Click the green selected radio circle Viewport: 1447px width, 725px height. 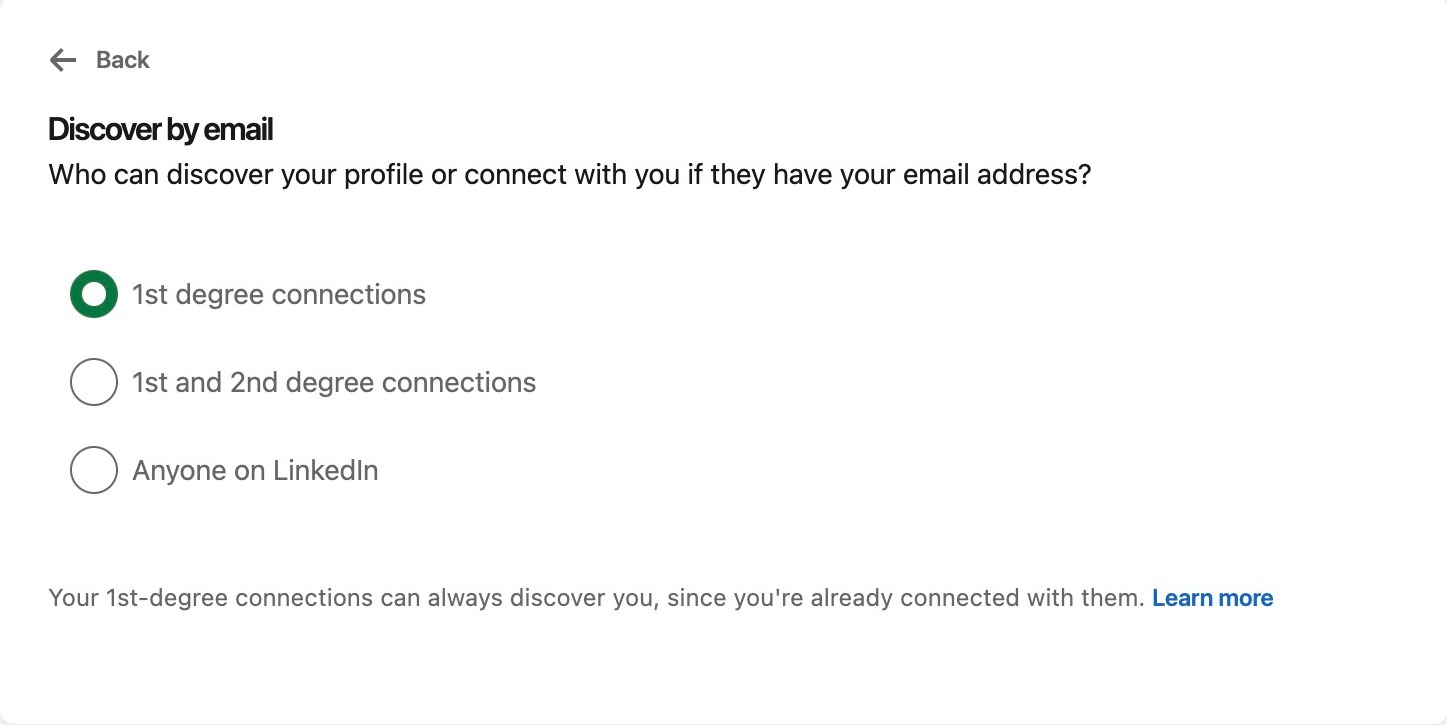tap(94, 295)
